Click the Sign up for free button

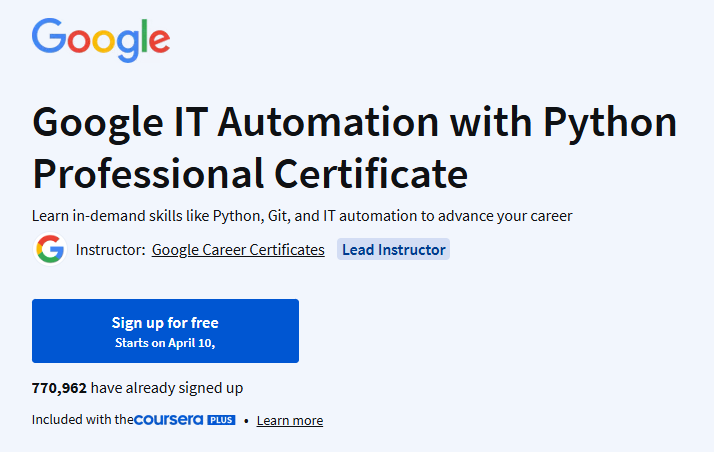[x=165, y=331]
